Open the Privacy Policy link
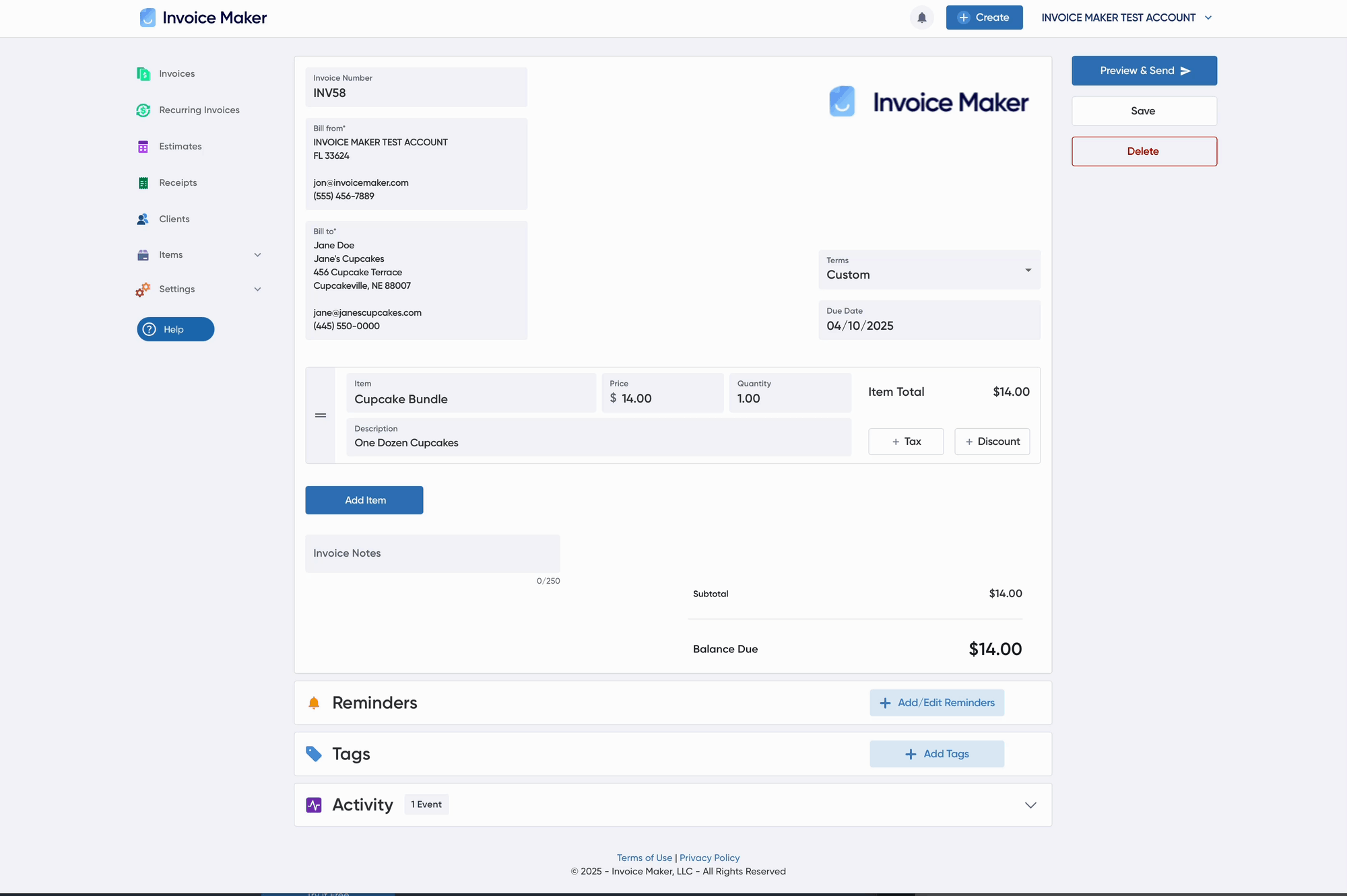1347x896 pixels. 709,858
